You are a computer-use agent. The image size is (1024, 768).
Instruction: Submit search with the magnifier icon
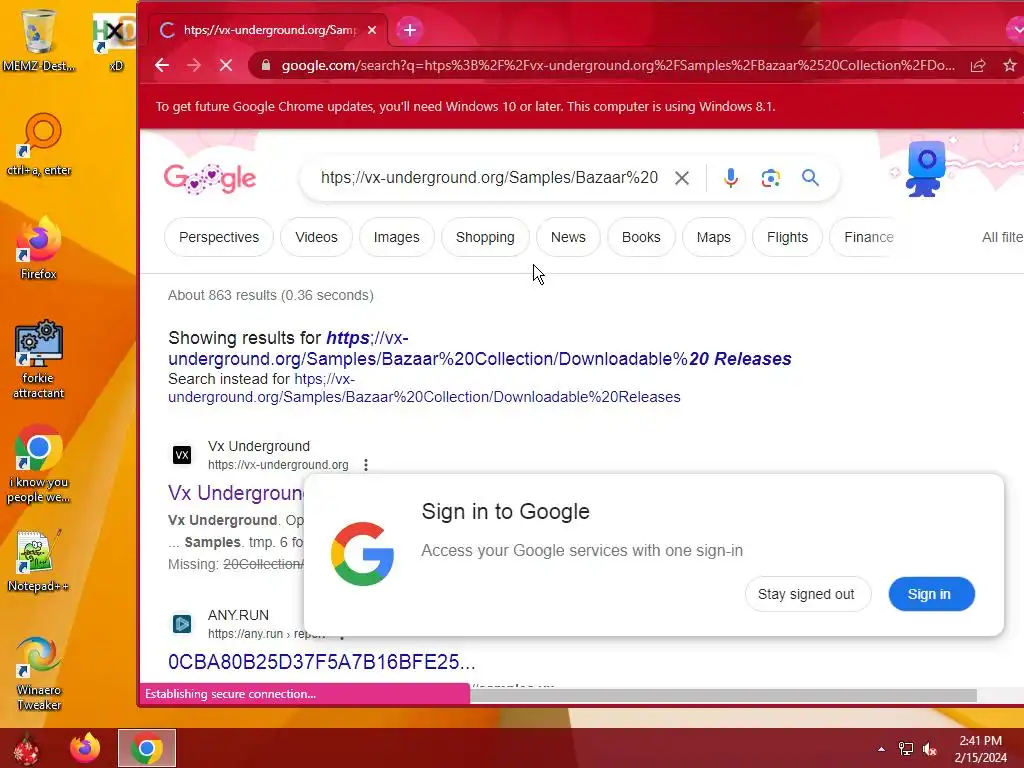pos(810,178)
